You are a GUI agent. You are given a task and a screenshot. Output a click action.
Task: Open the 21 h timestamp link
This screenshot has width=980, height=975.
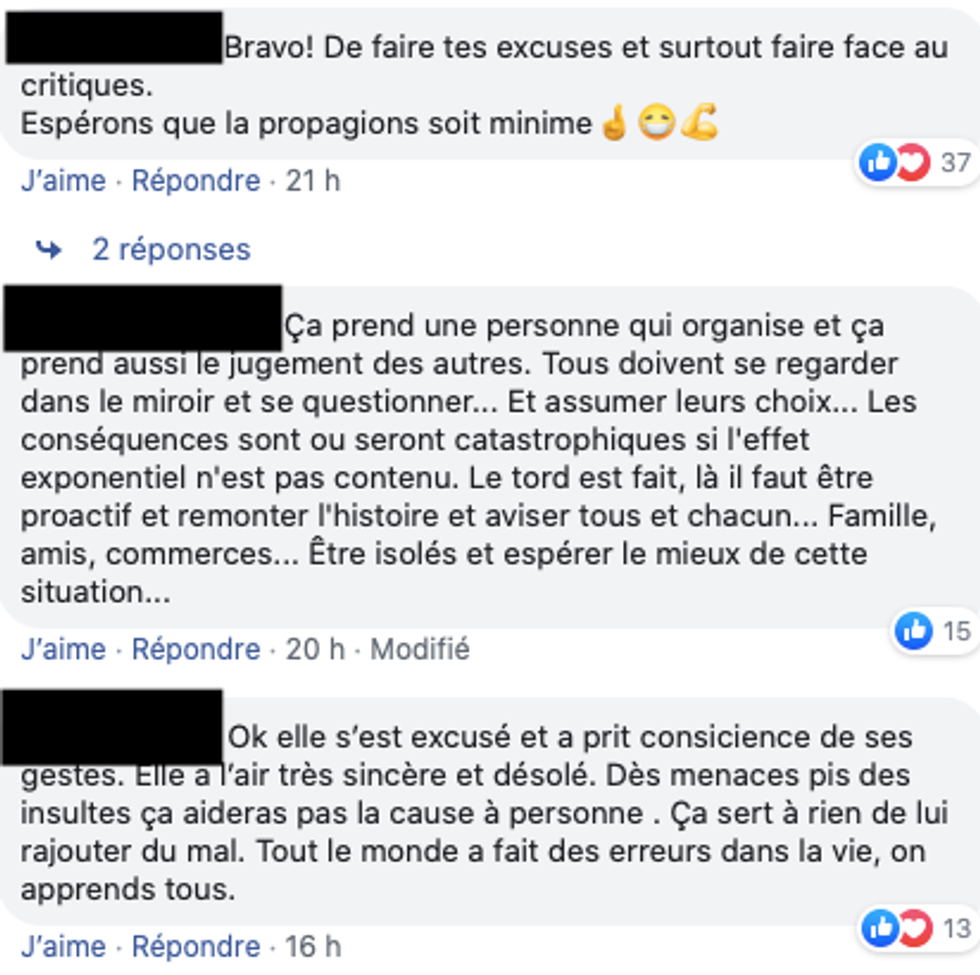coord(313,181)
